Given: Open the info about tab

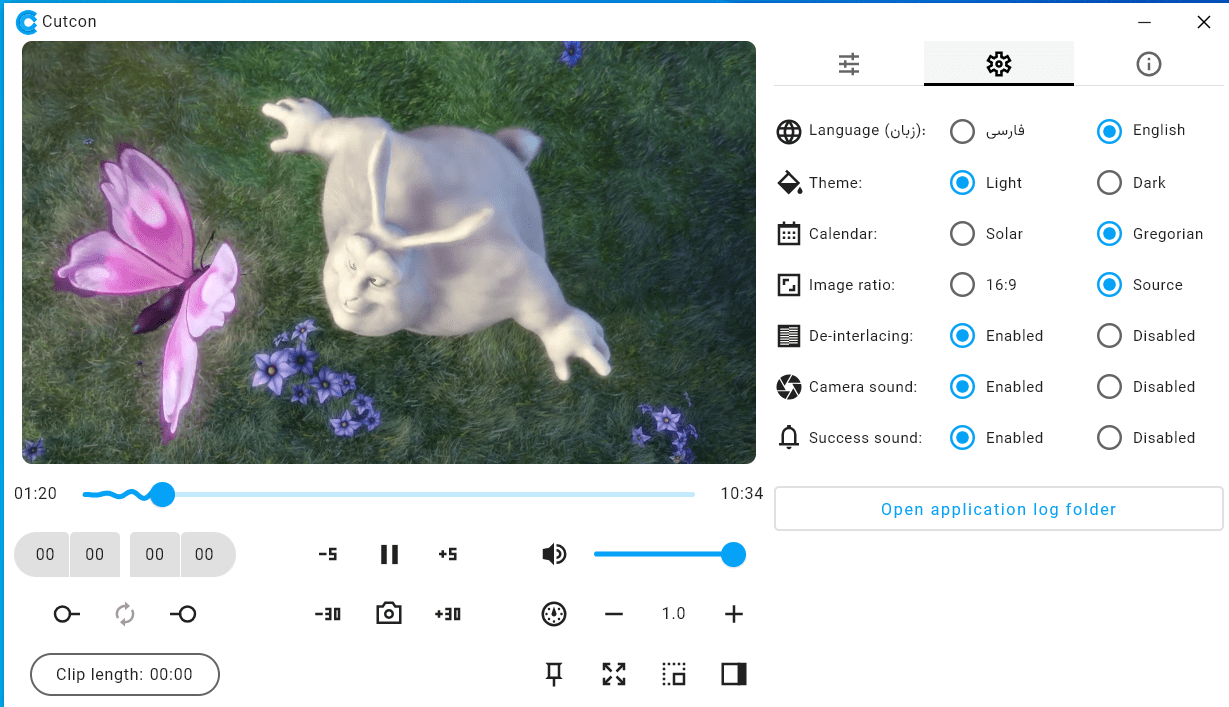Looking at the screenshot, I should click(x=1149, y=64).
